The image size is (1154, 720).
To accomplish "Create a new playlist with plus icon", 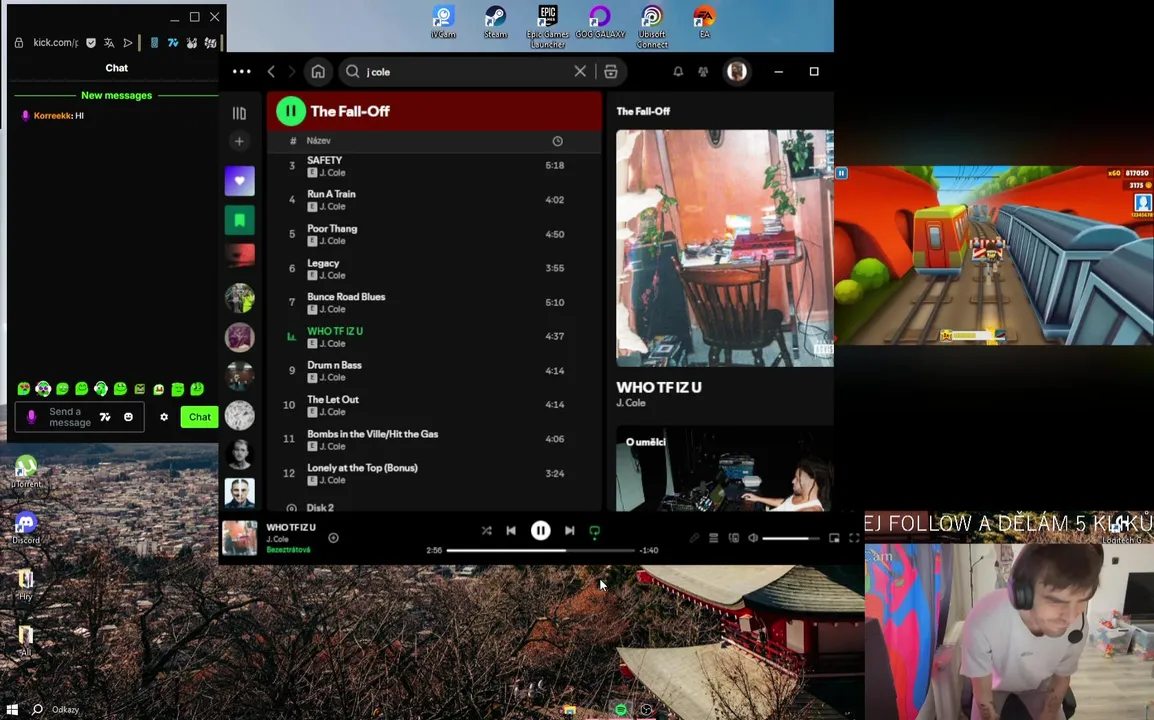I will click(239, 141).
